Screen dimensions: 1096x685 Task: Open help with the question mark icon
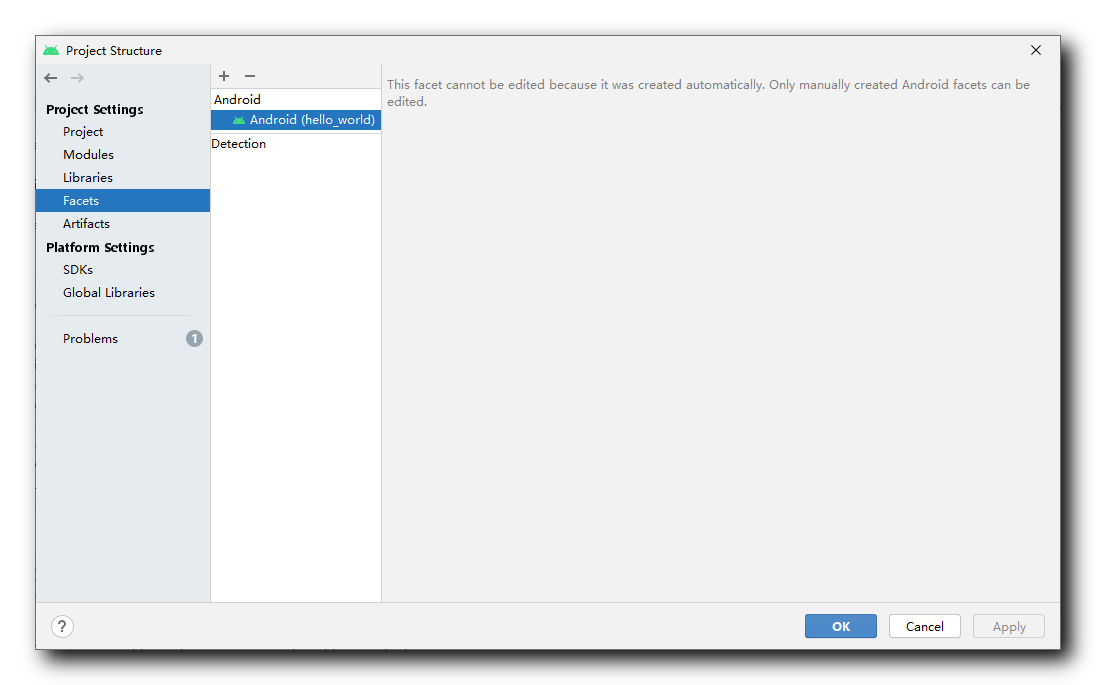click(x=62, y=626)
